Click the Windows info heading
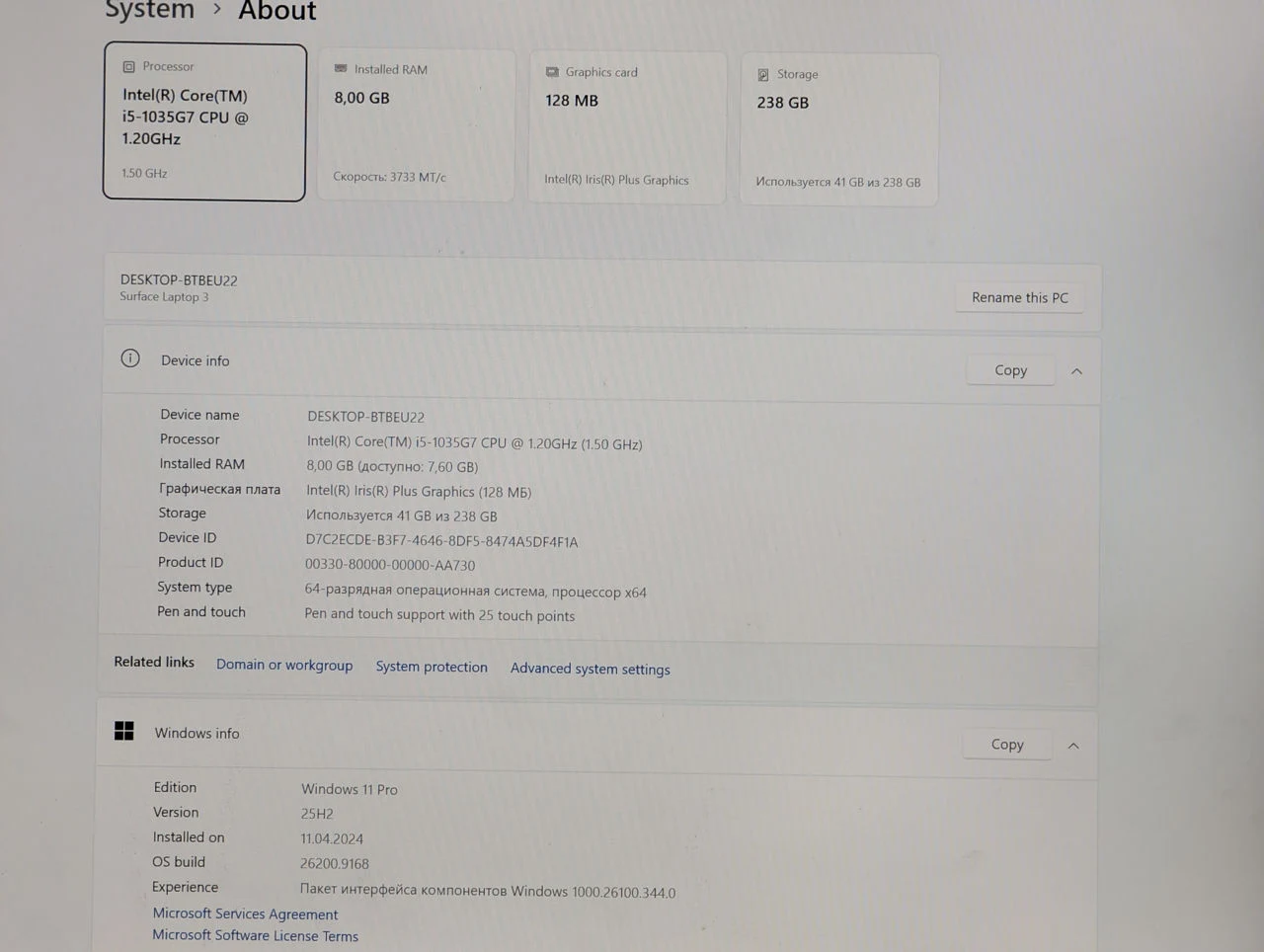 197,733
